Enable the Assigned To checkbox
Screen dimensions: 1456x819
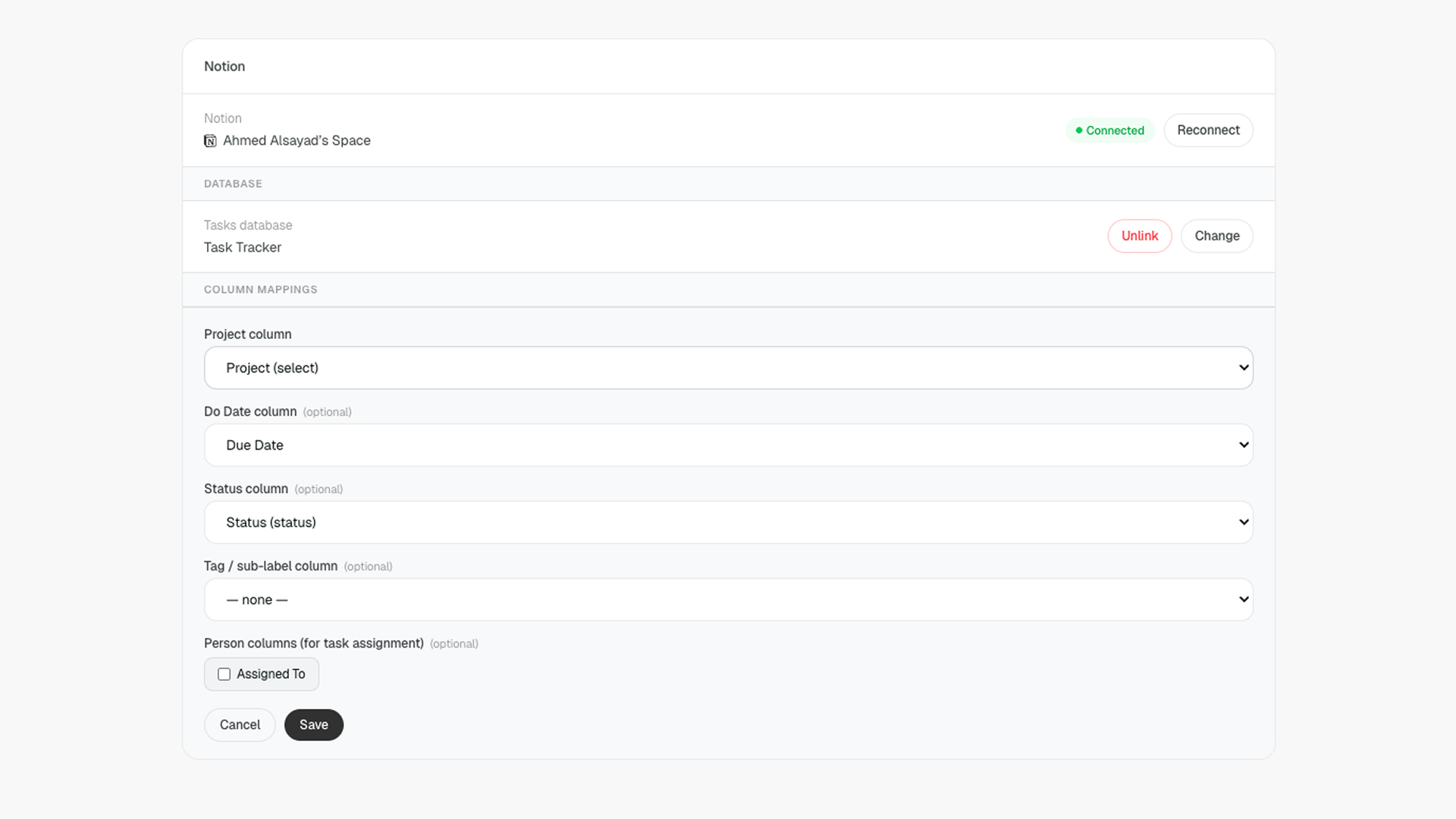tap(224, 674)
